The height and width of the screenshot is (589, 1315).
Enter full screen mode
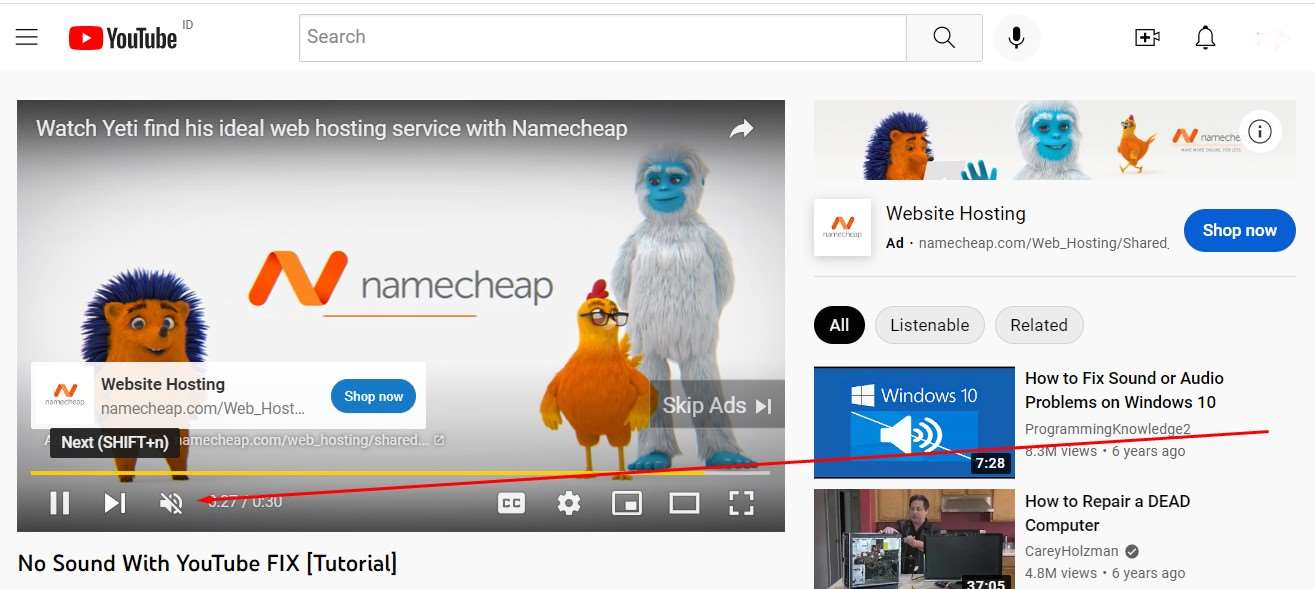(741, 503)
